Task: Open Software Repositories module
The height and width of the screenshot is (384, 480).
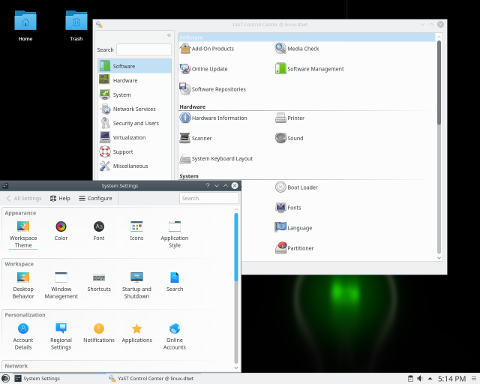Action: coord(212,89)
